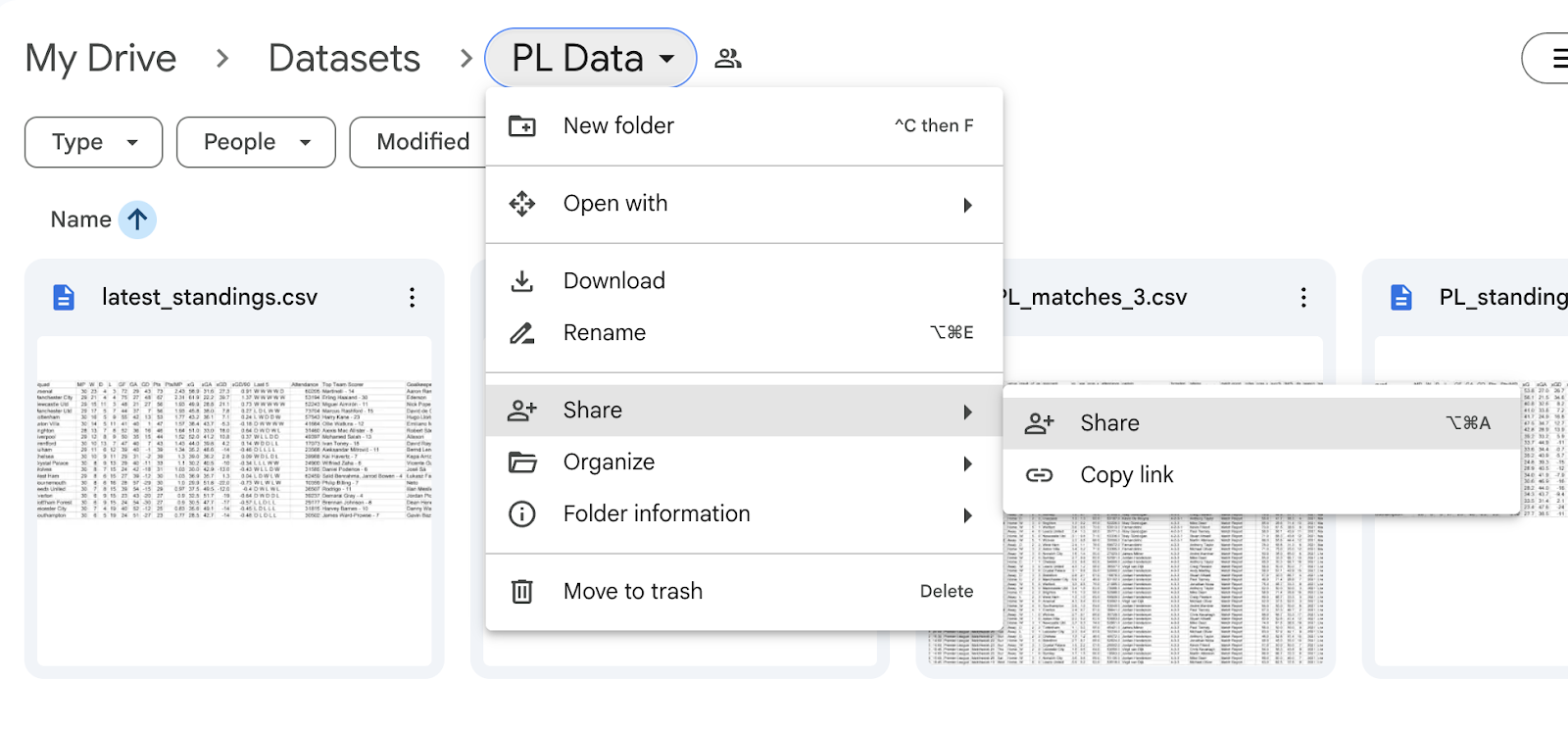
Task: Navigate to My Drive breadcrumb
Action: tap(101, 59)
